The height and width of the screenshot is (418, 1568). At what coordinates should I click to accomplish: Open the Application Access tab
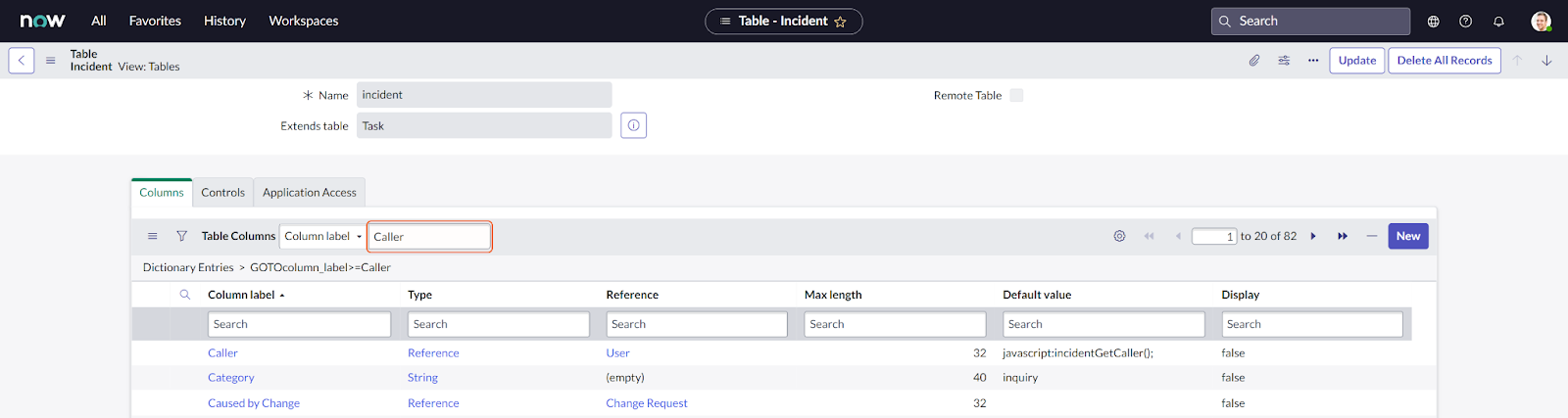click(309, 193)
